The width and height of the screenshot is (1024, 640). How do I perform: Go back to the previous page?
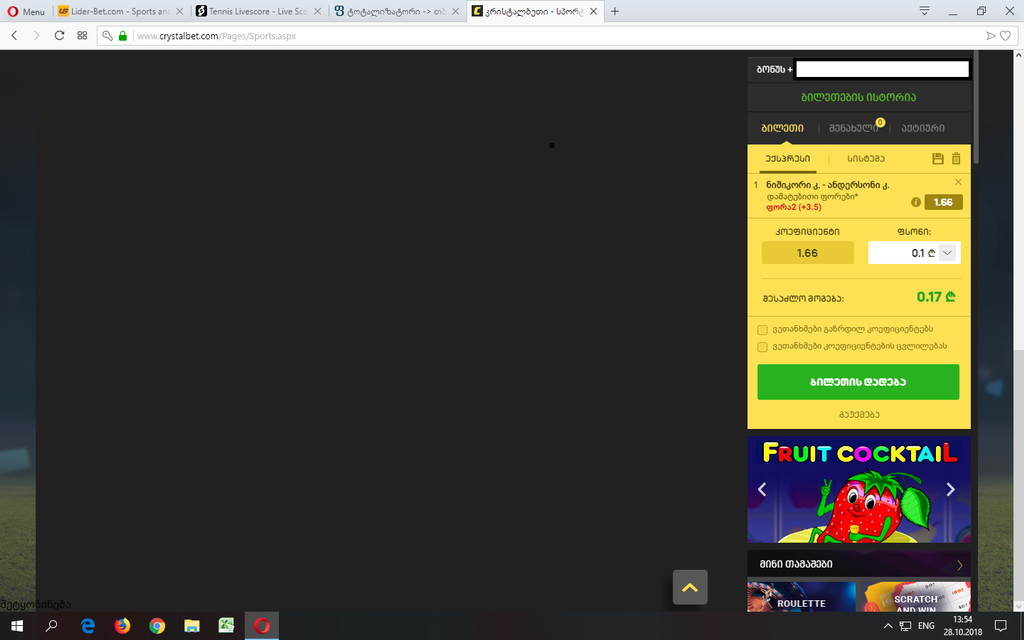(x=14, y=36)
